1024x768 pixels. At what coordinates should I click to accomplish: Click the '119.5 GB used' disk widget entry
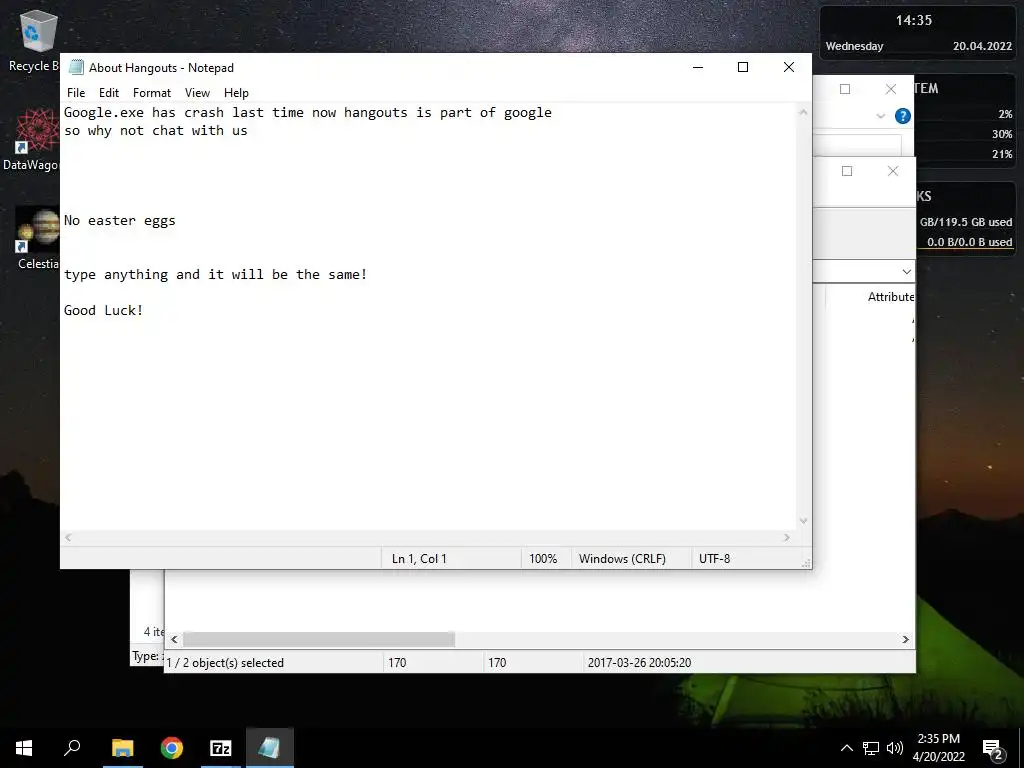(966, 222)
